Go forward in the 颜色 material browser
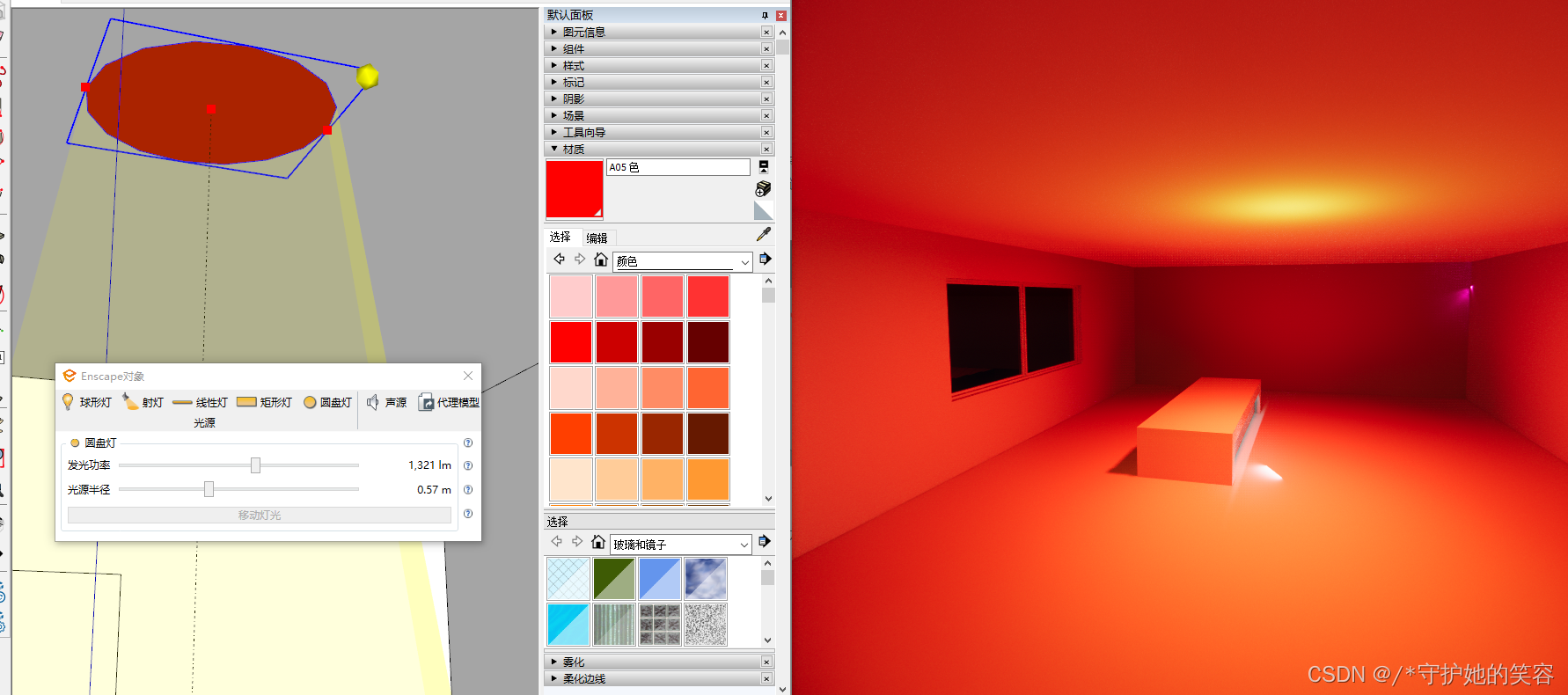Image resolution: width=1568 pixels, height=695 pixels. (x=579, y=259)
